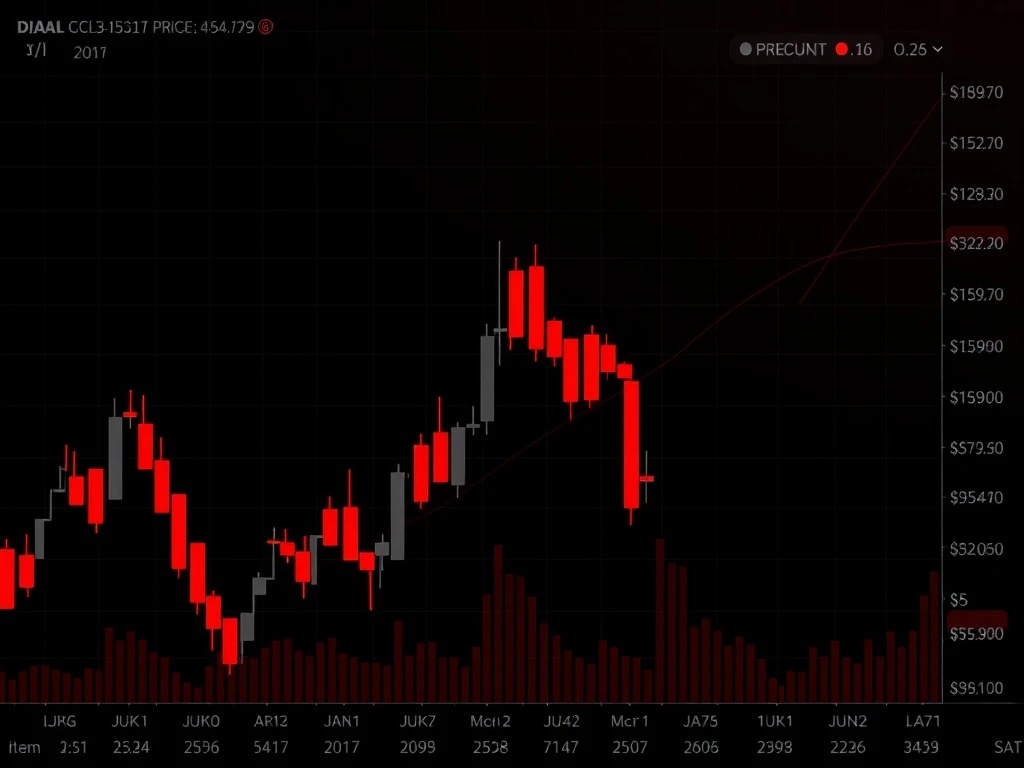Click the 2099 value in bottom row

pyautogui.click(x=417, y=747)
